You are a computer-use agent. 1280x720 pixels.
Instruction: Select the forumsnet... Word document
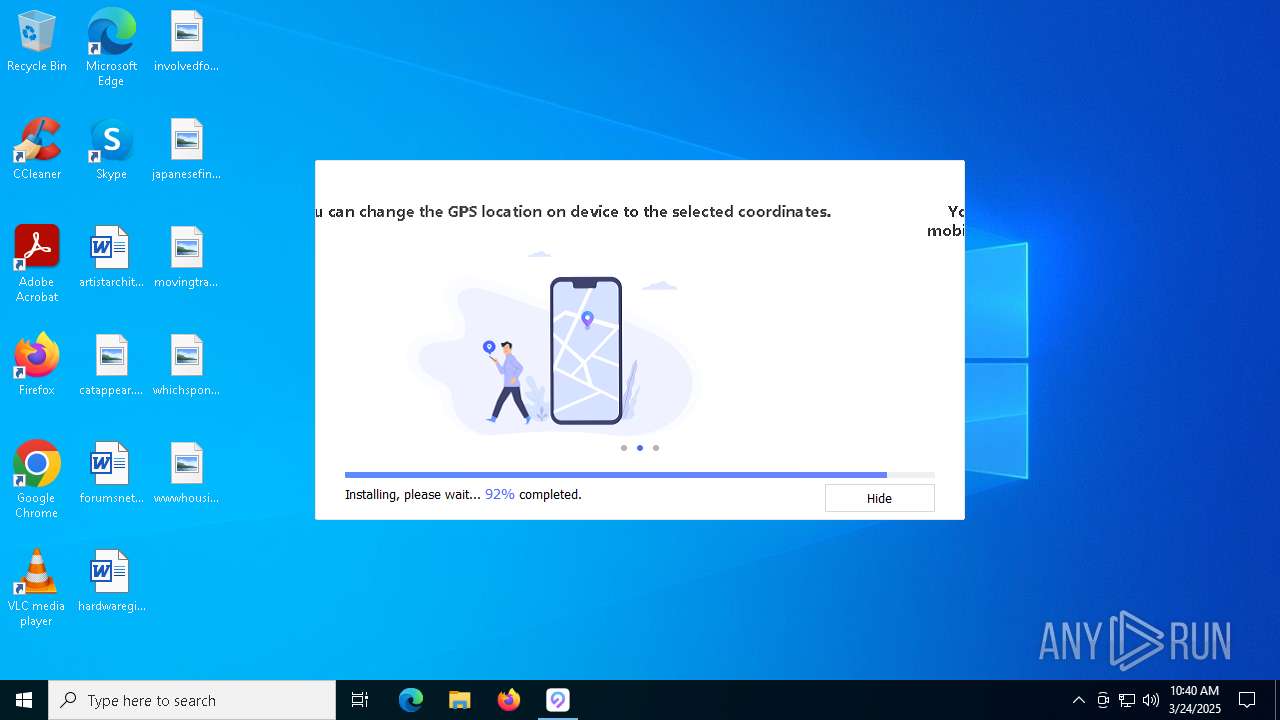(x=111, y=474)
